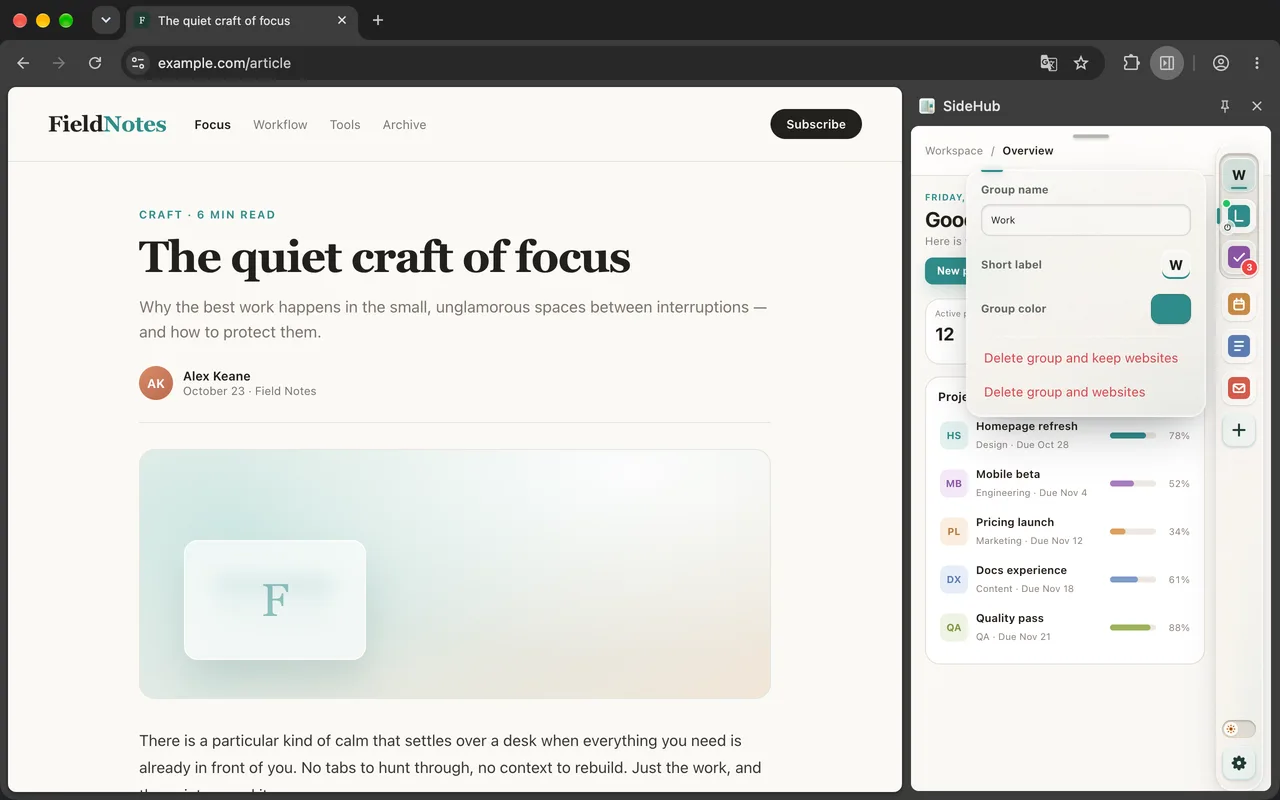Open the browser profile icon
The image size is (1280, 800).
1221,63
